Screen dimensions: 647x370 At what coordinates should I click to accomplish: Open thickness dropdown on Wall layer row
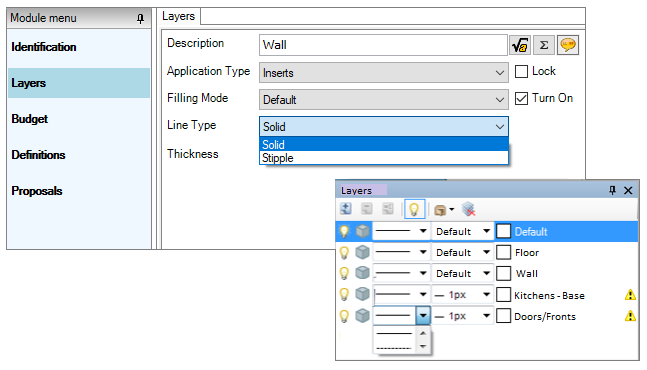[x=486, y=273]
